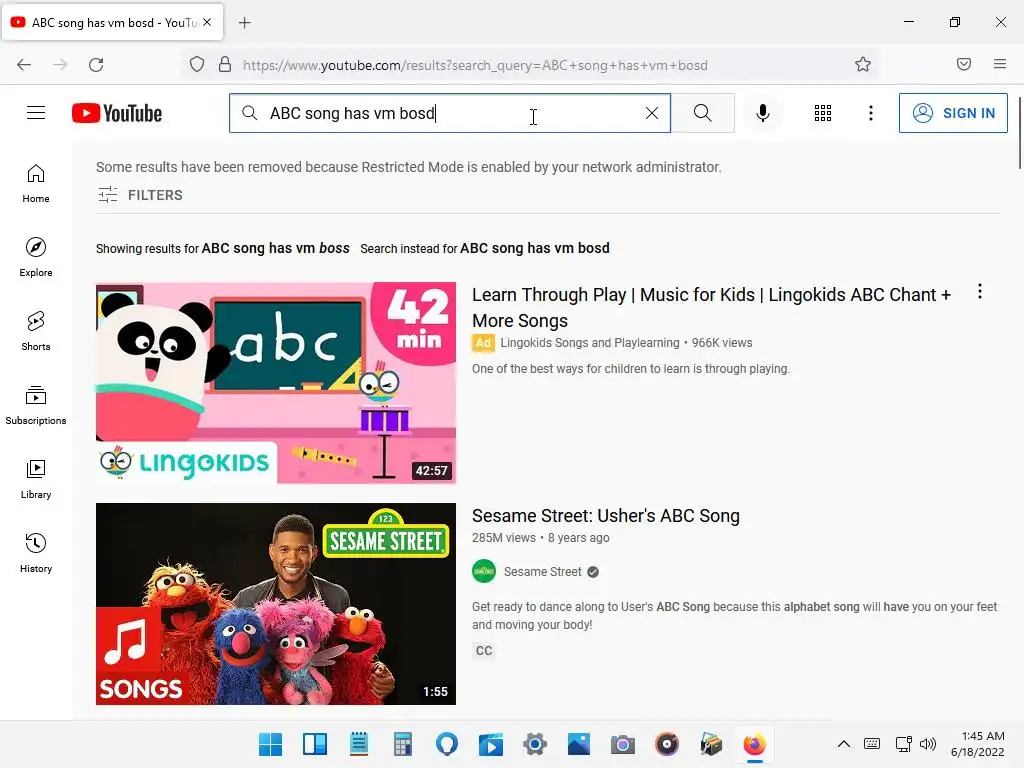Open Library in the sidebar
Image resolution: width=1024 pixels, height=768 pixels.
tap(36, 479)
